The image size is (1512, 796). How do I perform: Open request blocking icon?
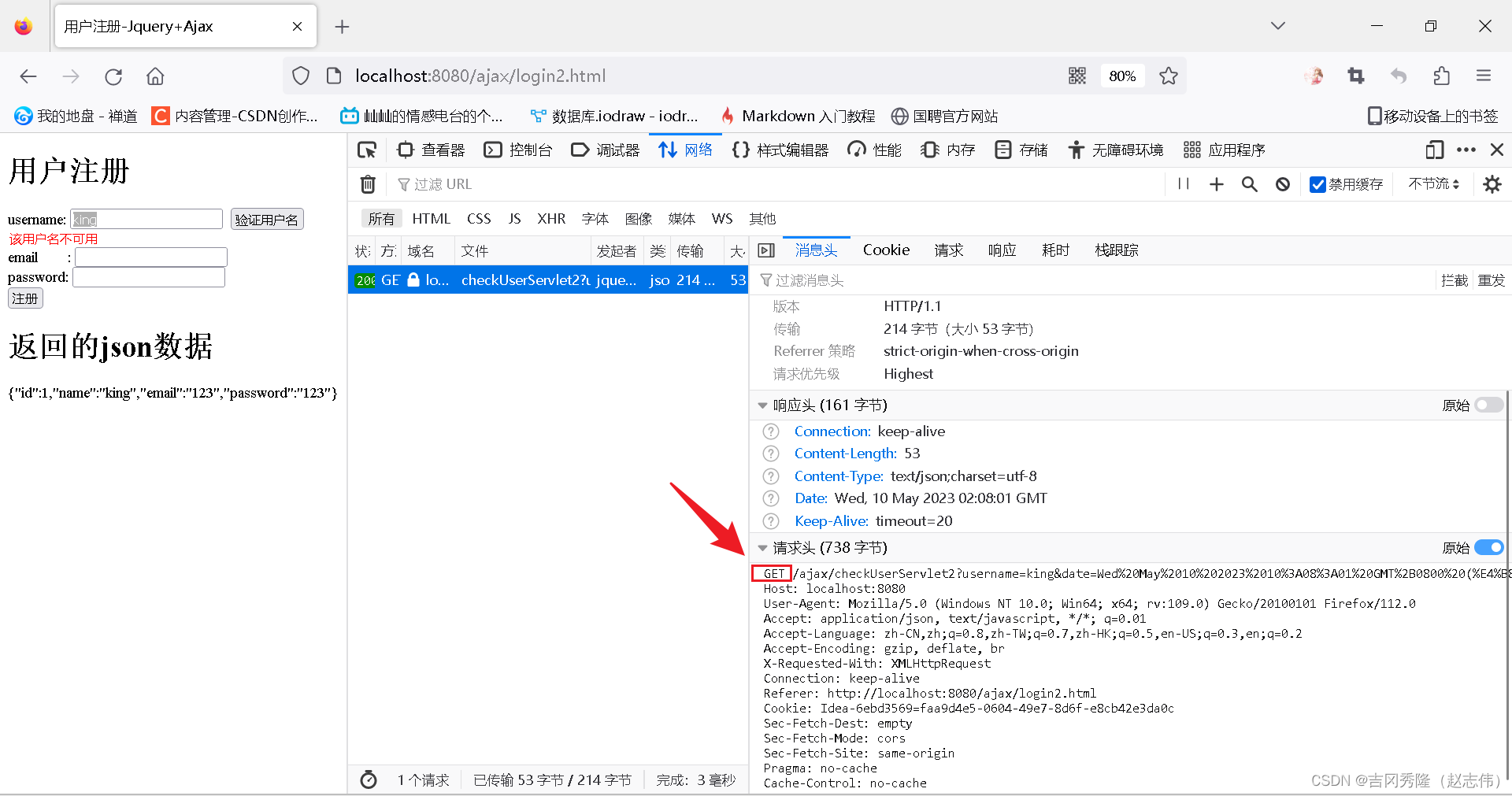[1283, 184]
